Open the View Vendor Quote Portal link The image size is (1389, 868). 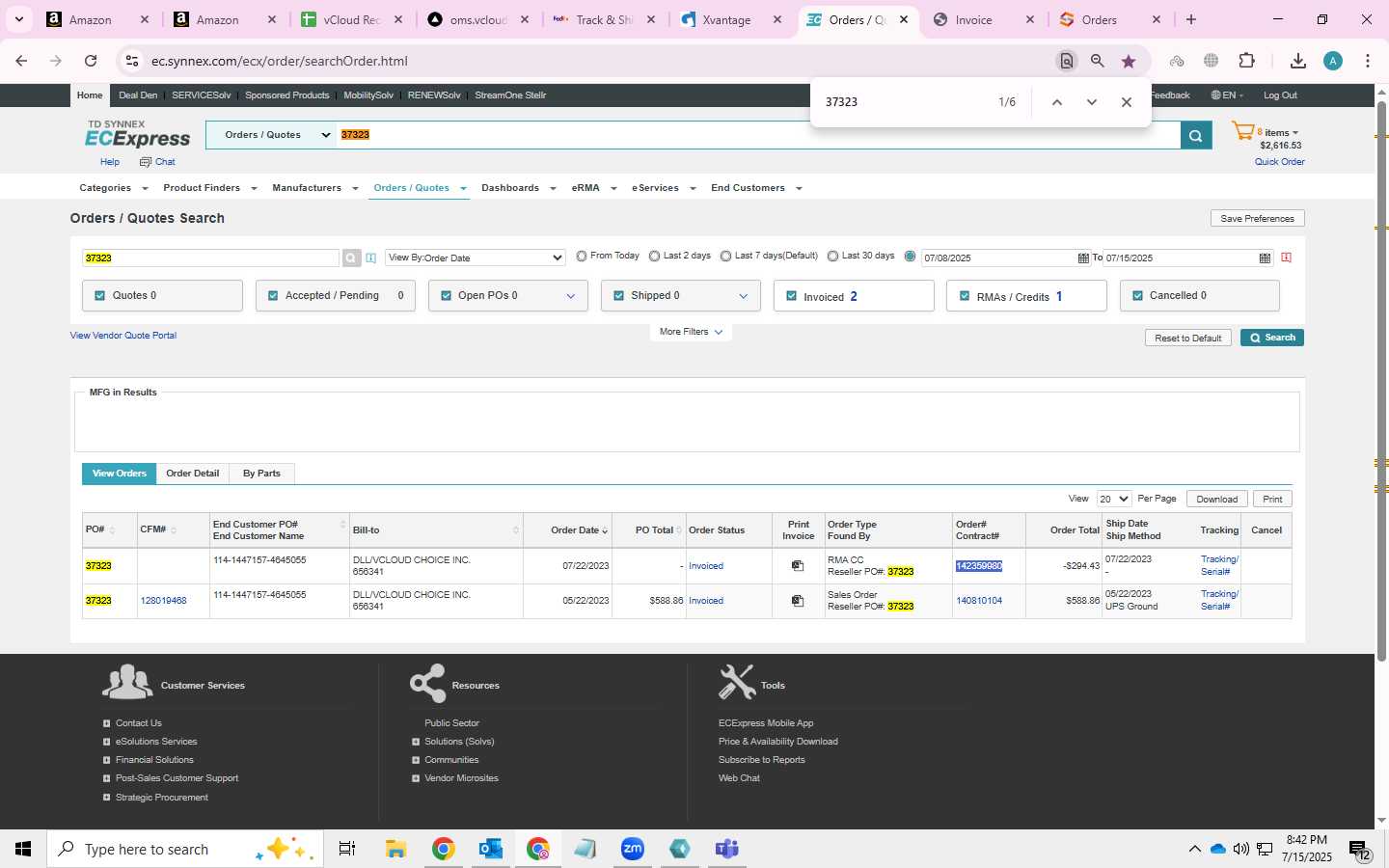123,336
